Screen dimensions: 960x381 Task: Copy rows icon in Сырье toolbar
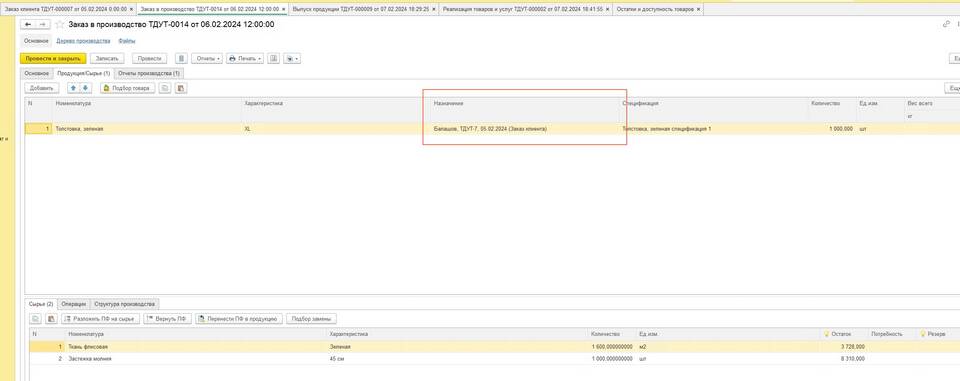click(x=36, y=319)
